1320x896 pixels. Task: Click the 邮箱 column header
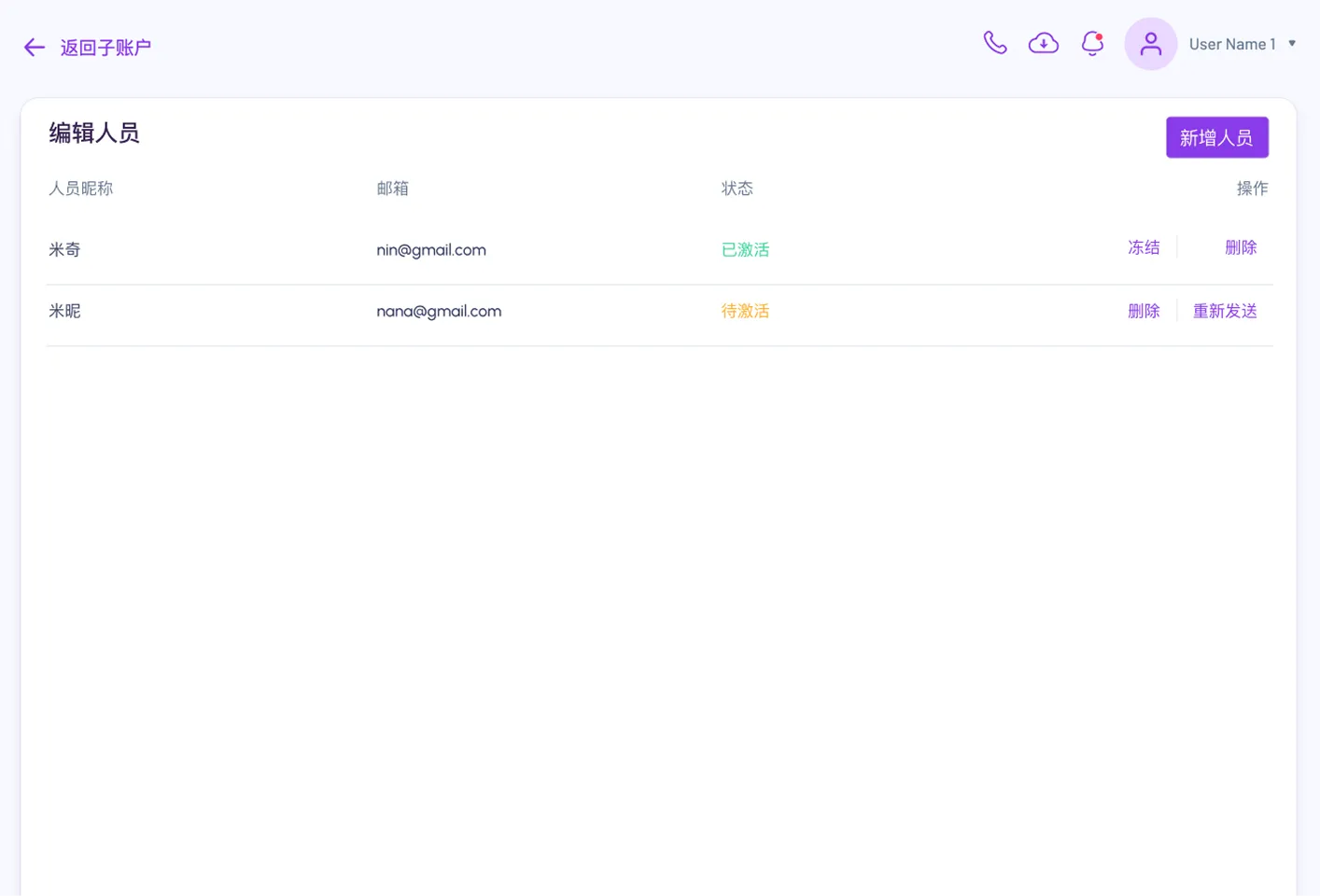click(392, 189)
